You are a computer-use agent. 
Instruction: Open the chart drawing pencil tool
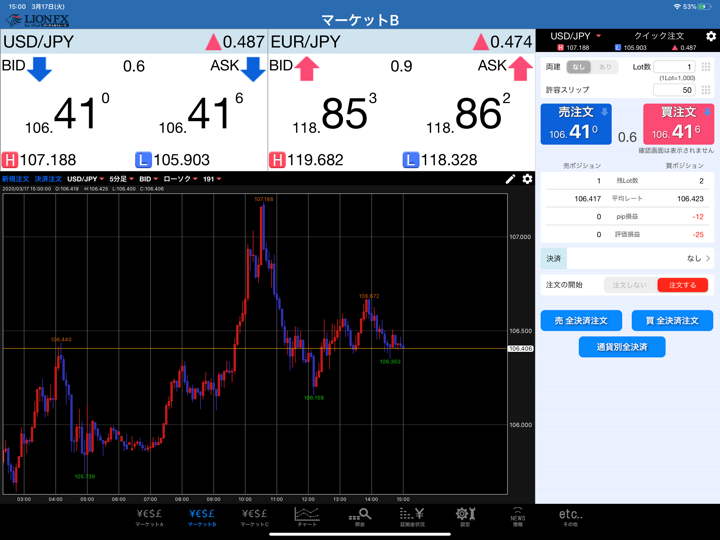point(510,179)
